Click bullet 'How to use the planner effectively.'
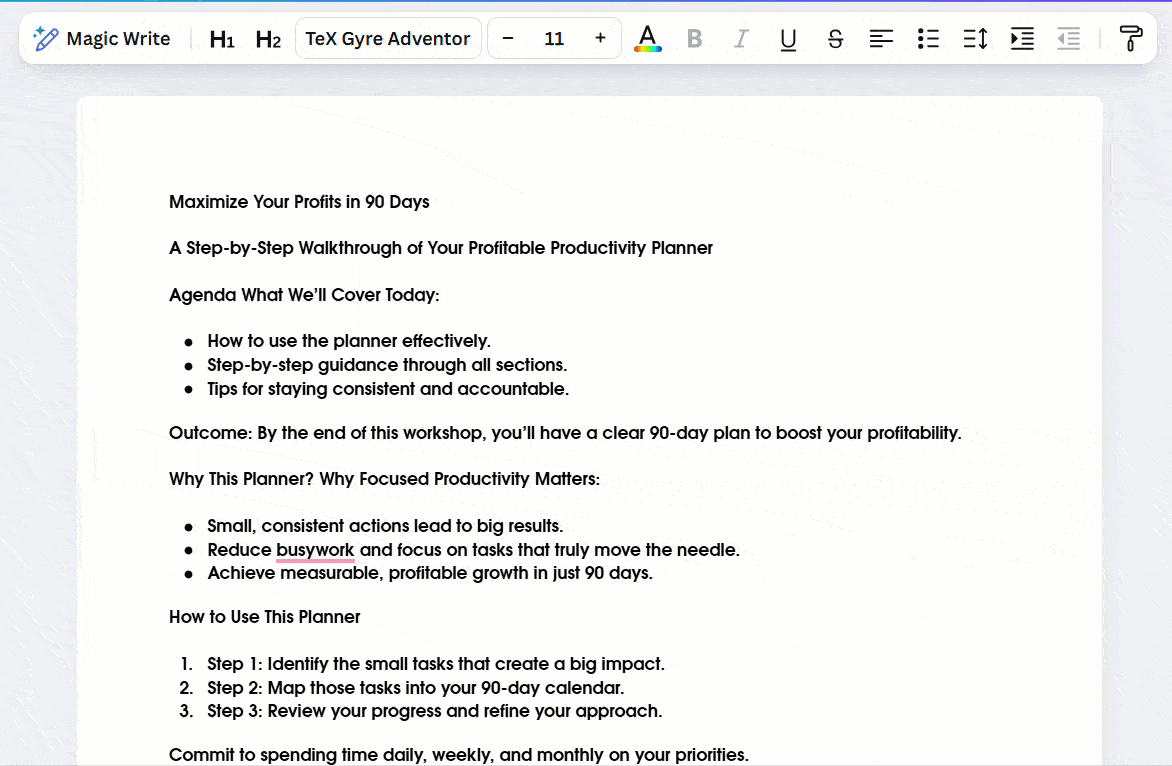The image size is (1172, 766). tap(349, 342)
